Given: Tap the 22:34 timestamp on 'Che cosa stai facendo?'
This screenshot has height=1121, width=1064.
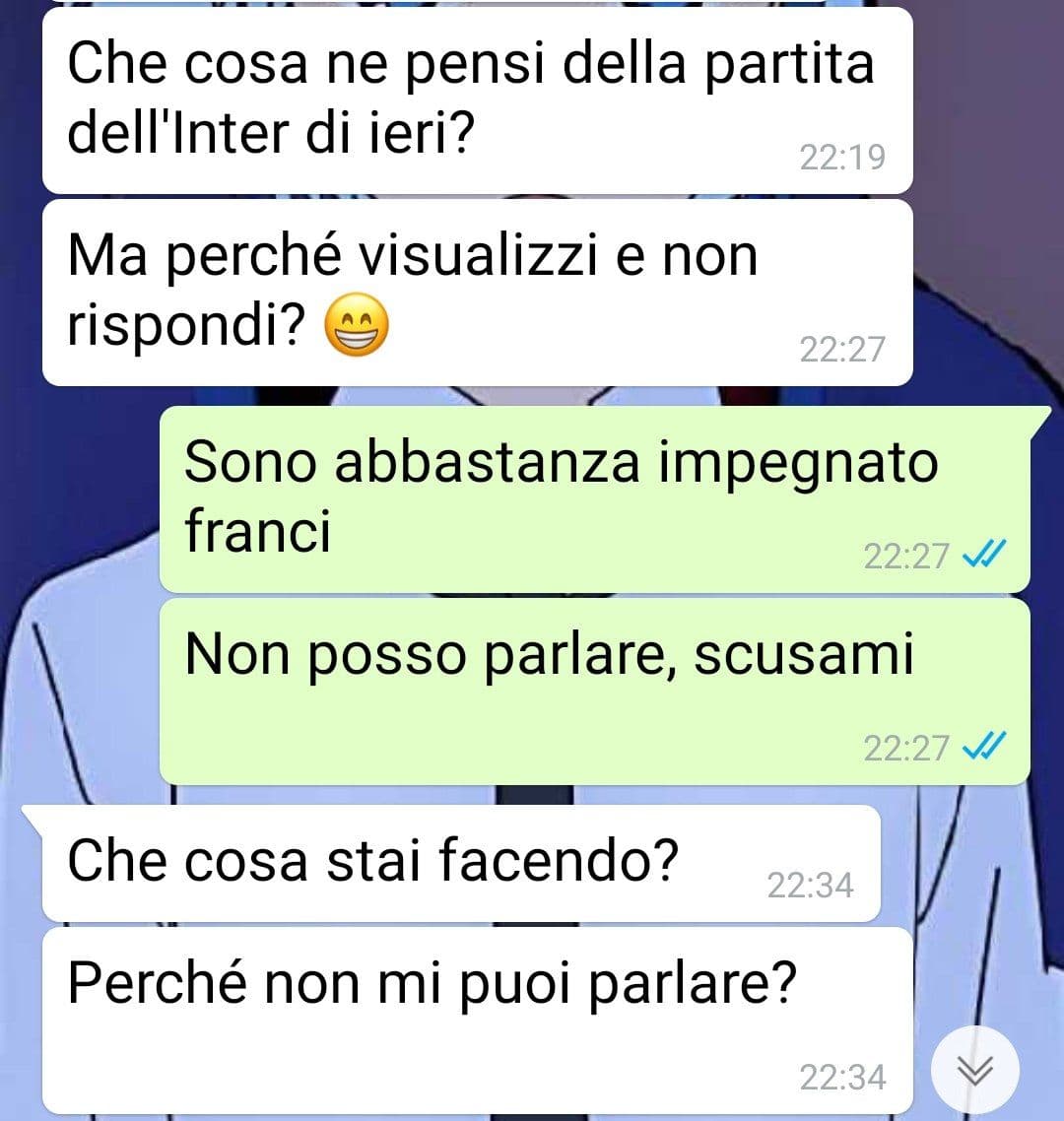Looking at the screenshot, I should click(x=810, y=886).
